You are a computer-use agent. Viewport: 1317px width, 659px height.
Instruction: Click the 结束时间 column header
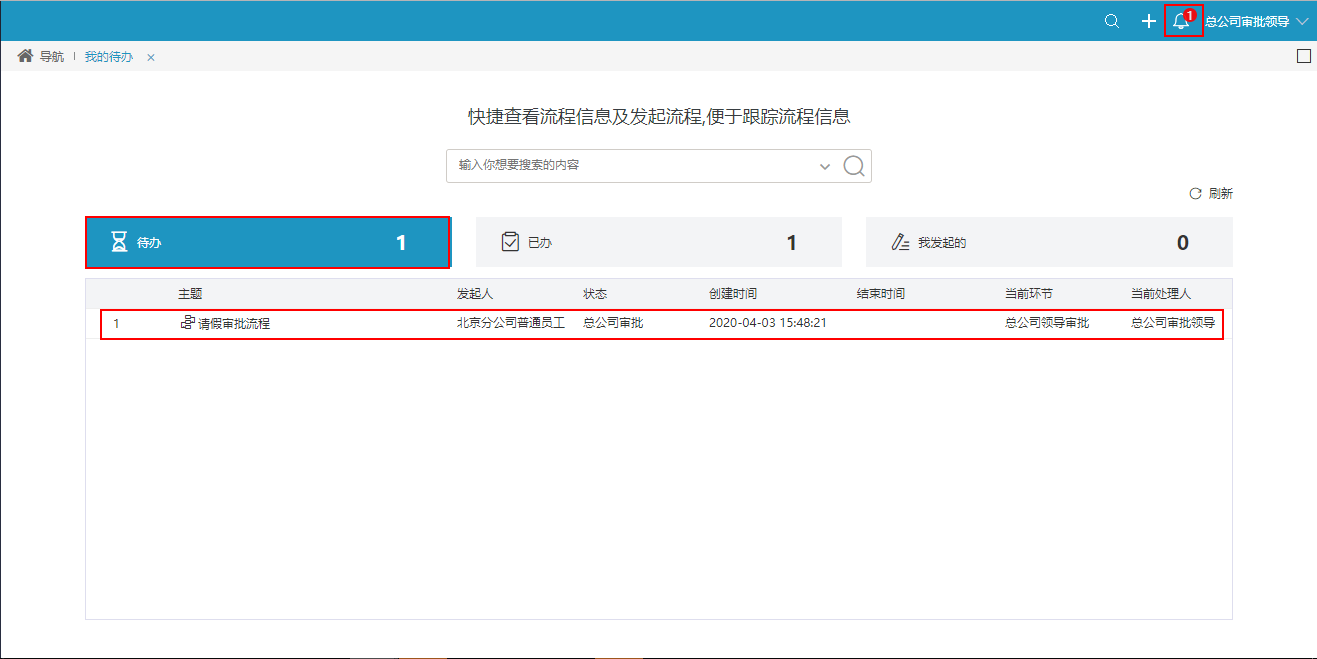click(x=881, y=294)
